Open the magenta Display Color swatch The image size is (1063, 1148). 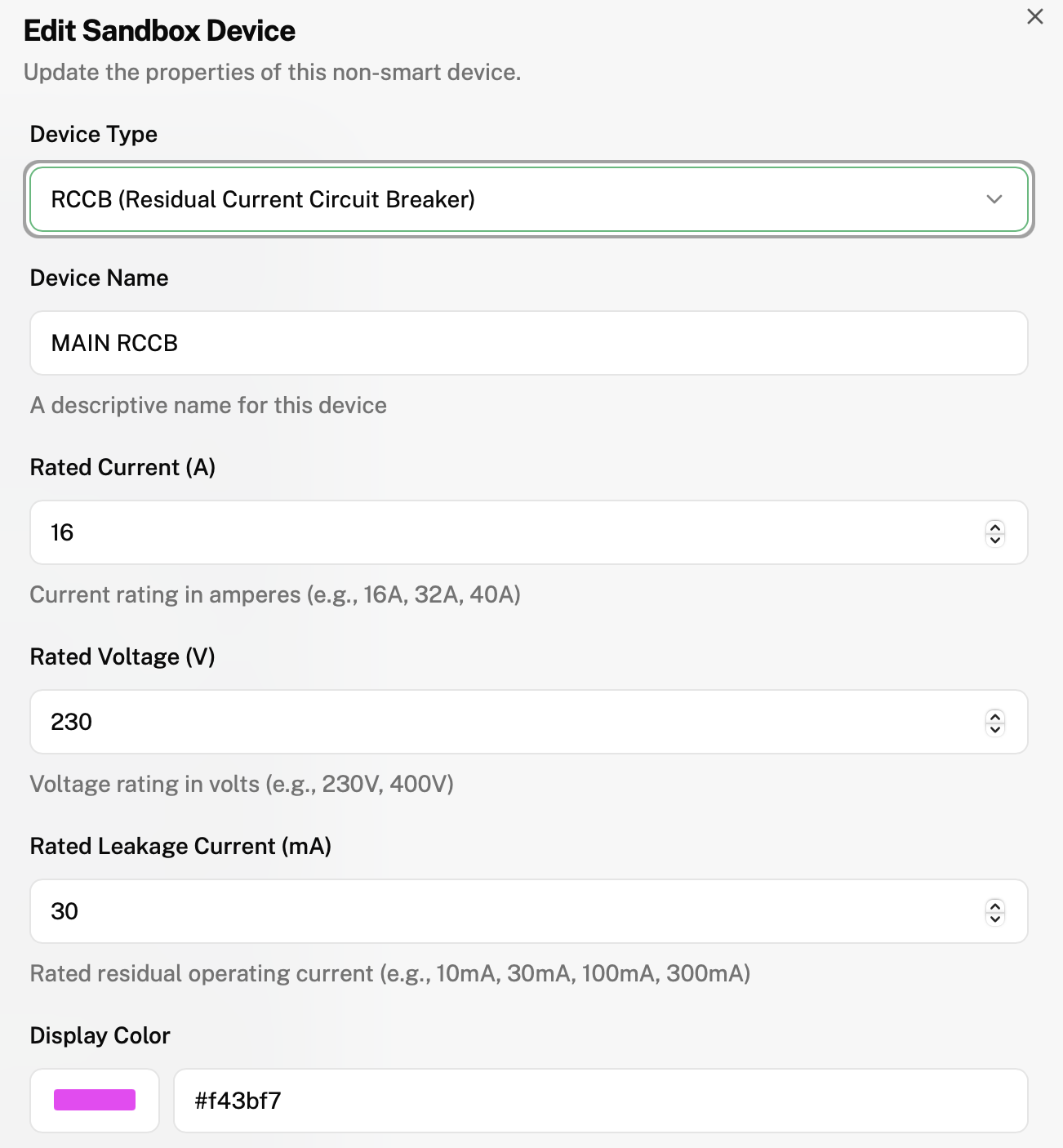(x=95, y=1101)
